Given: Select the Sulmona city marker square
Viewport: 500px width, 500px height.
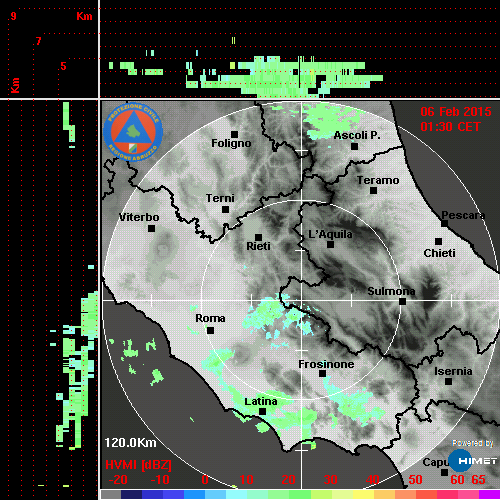Looking at the screenshot, I should coord(402,301).
